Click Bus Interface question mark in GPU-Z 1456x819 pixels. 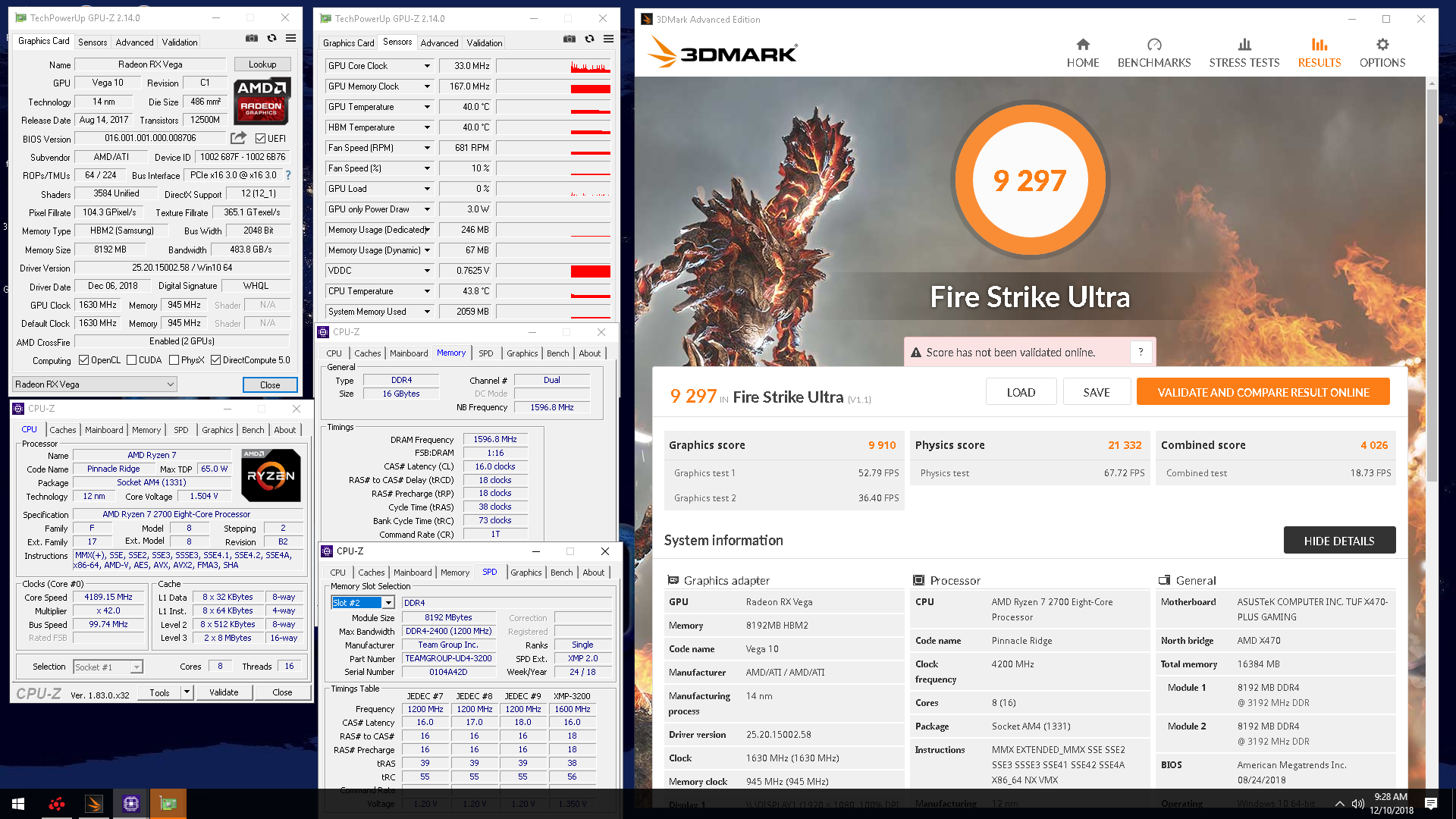click(288, 175)
